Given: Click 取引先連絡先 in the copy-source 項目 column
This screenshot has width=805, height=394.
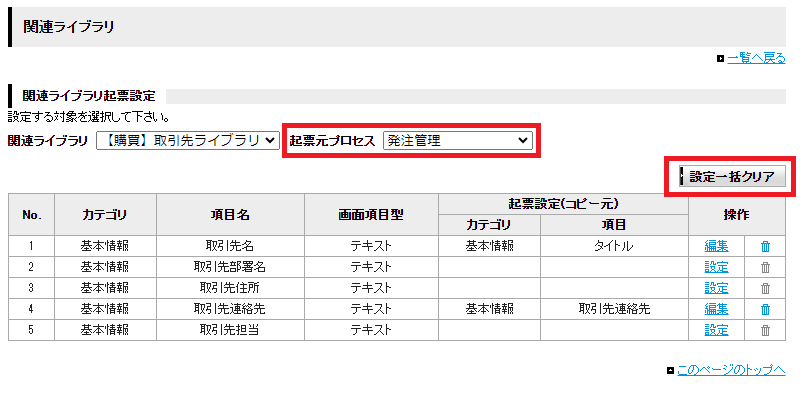Looking at the screenshot, I should 614,309.
